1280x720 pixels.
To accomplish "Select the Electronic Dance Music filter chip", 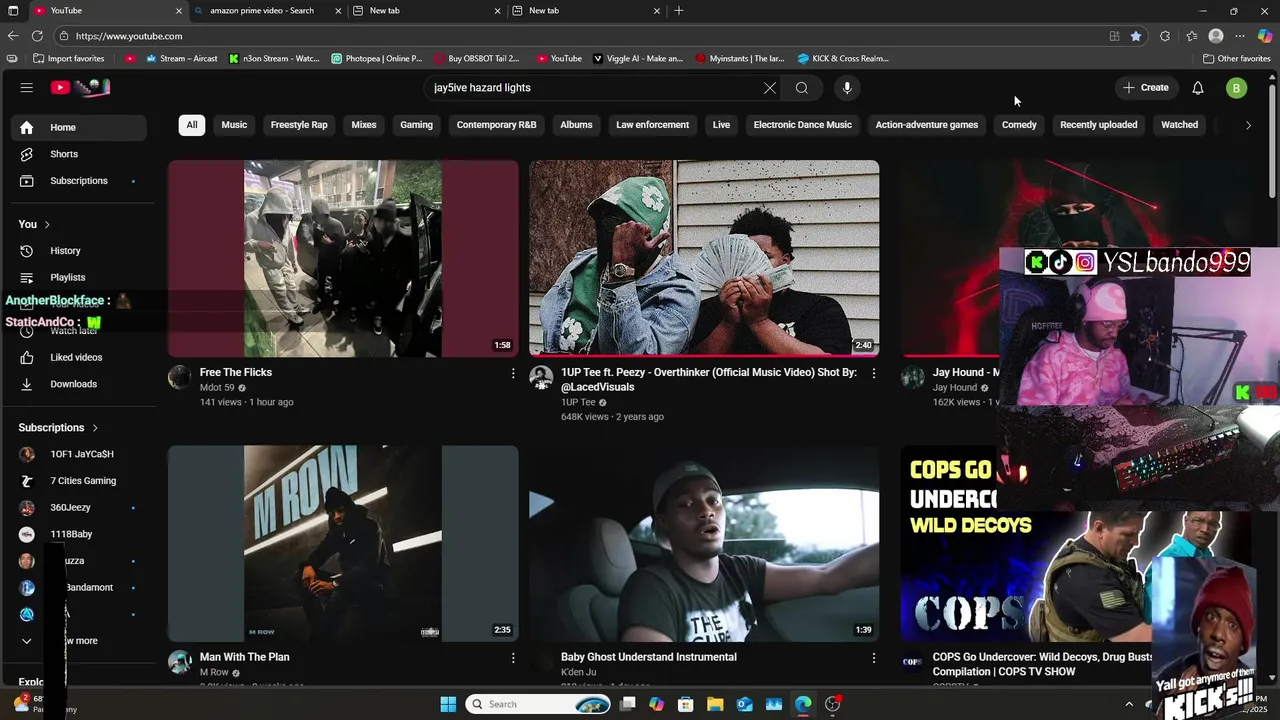I will (803, 125).
